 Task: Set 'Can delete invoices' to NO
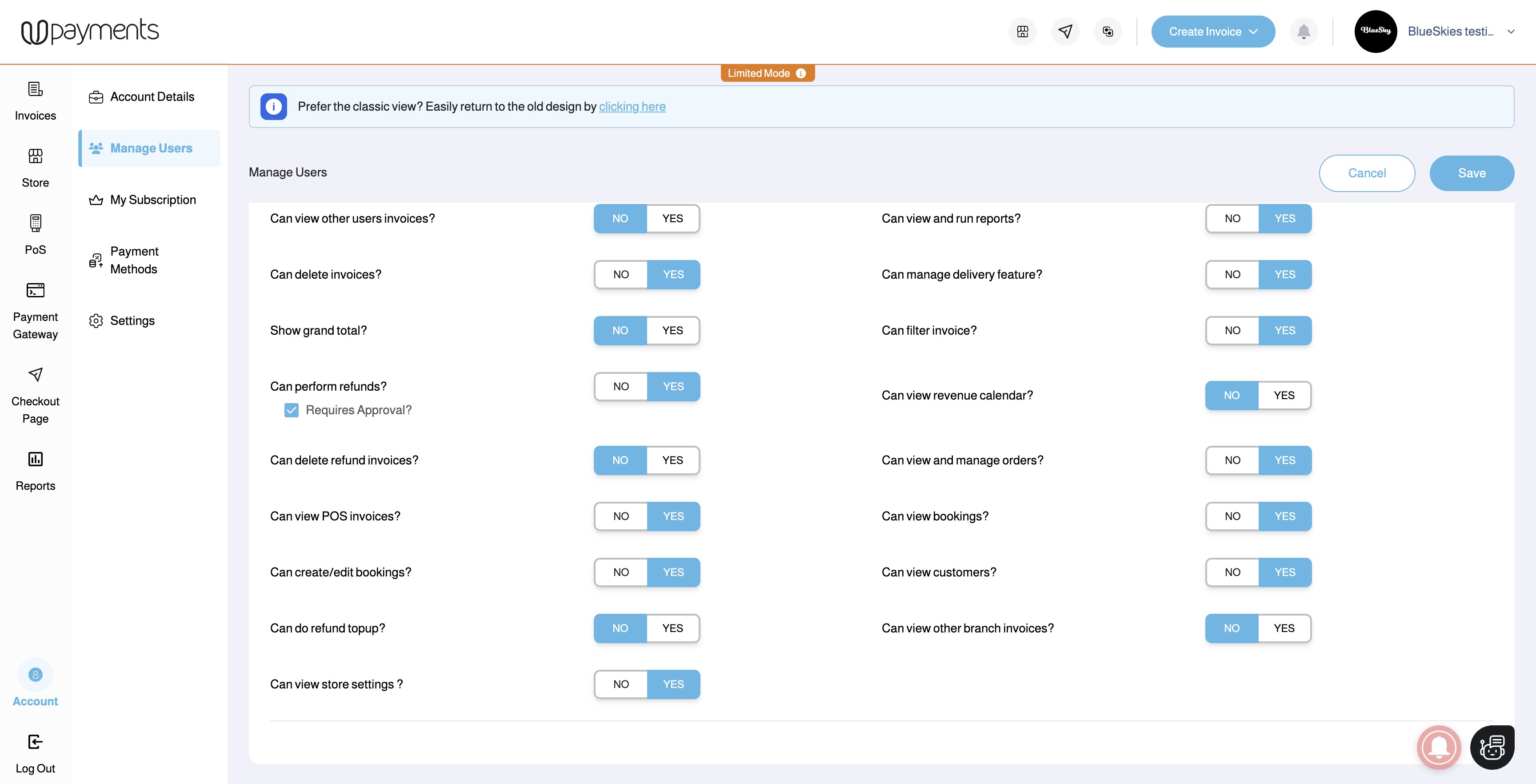tap(621, 274)
